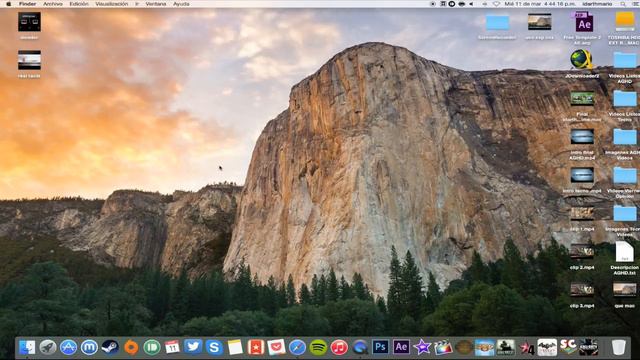Open the SC app icon in dock
The width and height of the screenshot is (640, 360).
[x=568, y=347]
